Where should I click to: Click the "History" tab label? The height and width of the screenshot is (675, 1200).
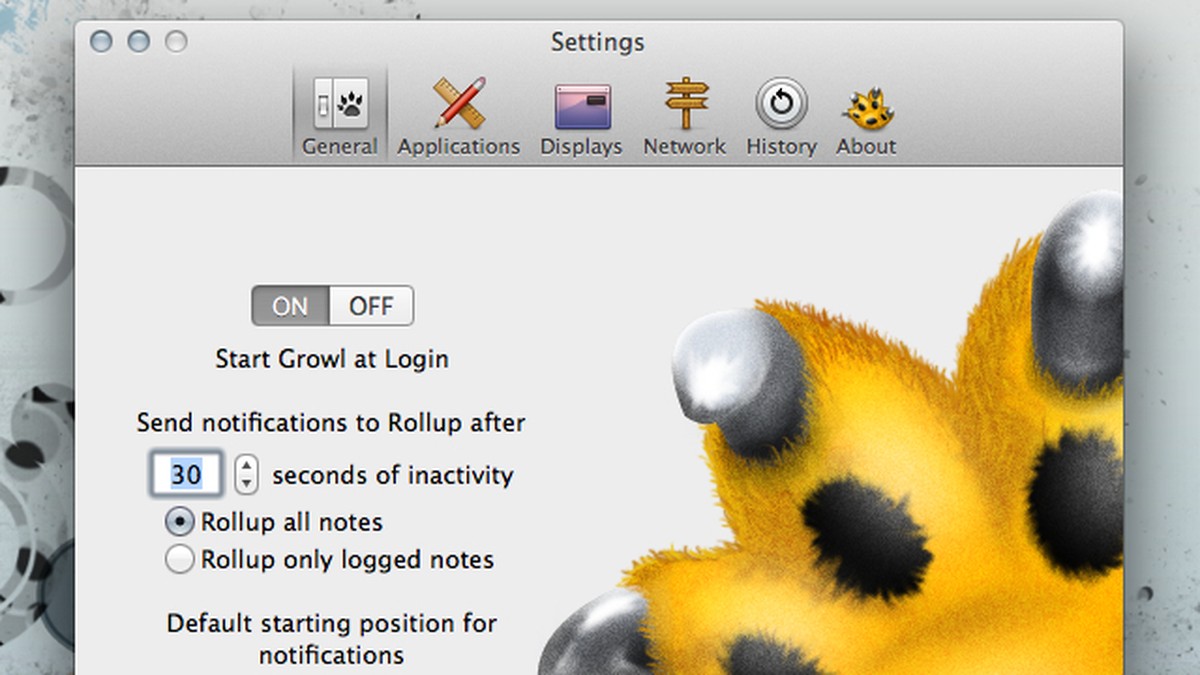pyautogui.click(x=780, y=146)
